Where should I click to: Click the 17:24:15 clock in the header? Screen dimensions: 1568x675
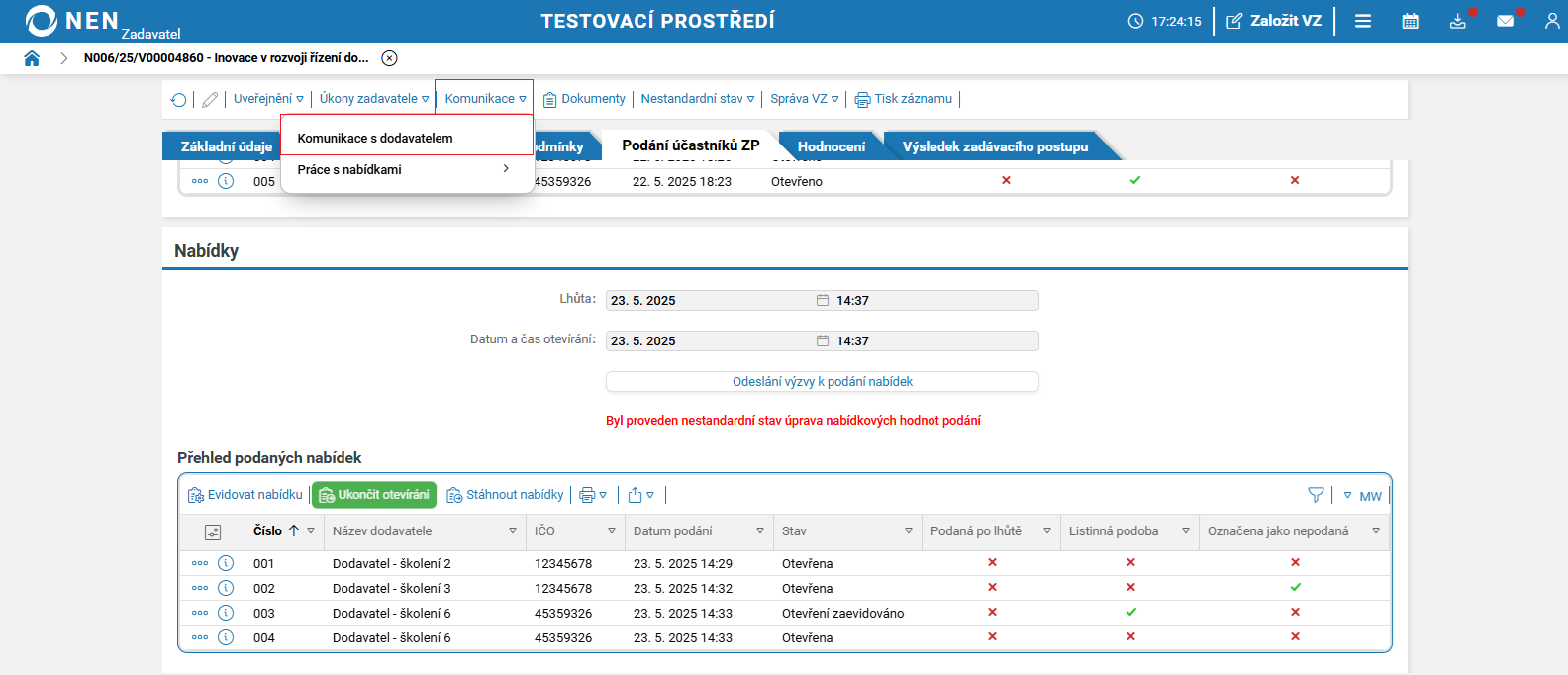(1165, 21)
